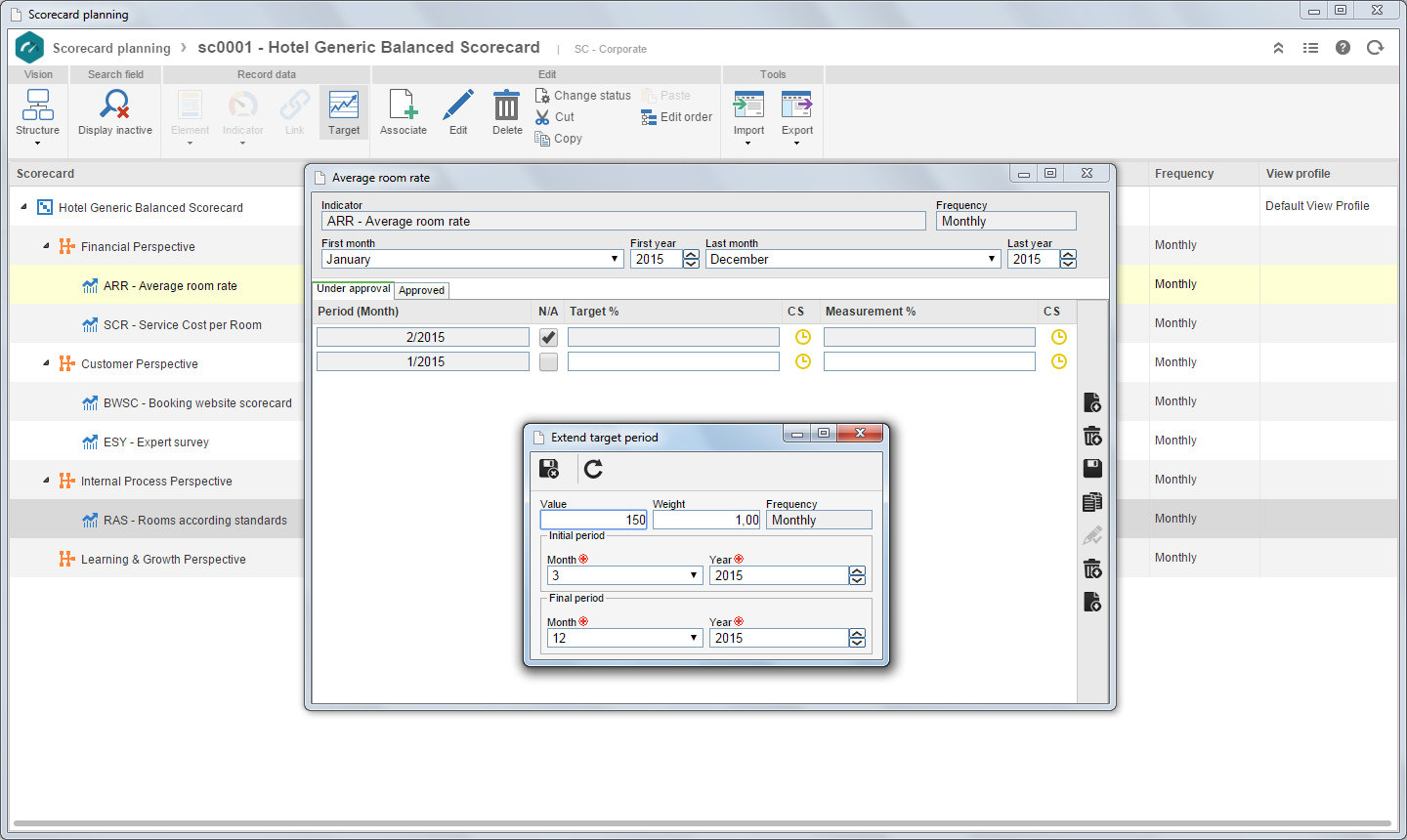
Task: Click the save and close disk icon in dialog
Action: pos(549,469)
